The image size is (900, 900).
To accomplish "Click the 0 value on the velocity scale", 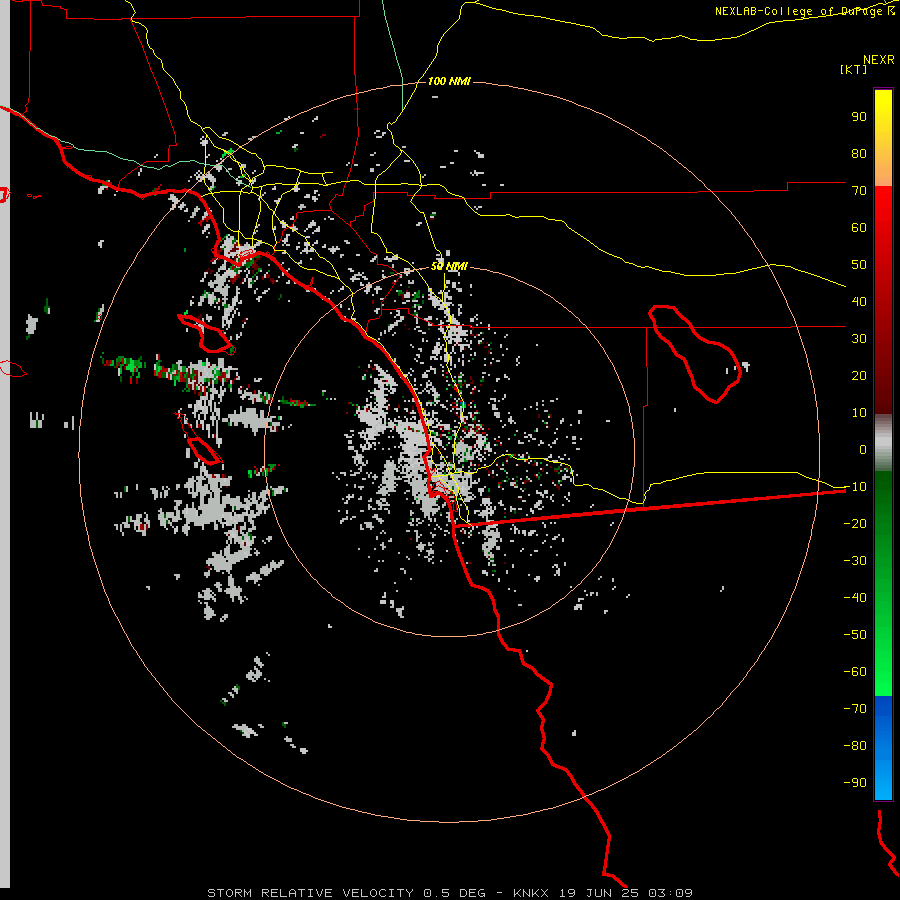I will point(863,449).
